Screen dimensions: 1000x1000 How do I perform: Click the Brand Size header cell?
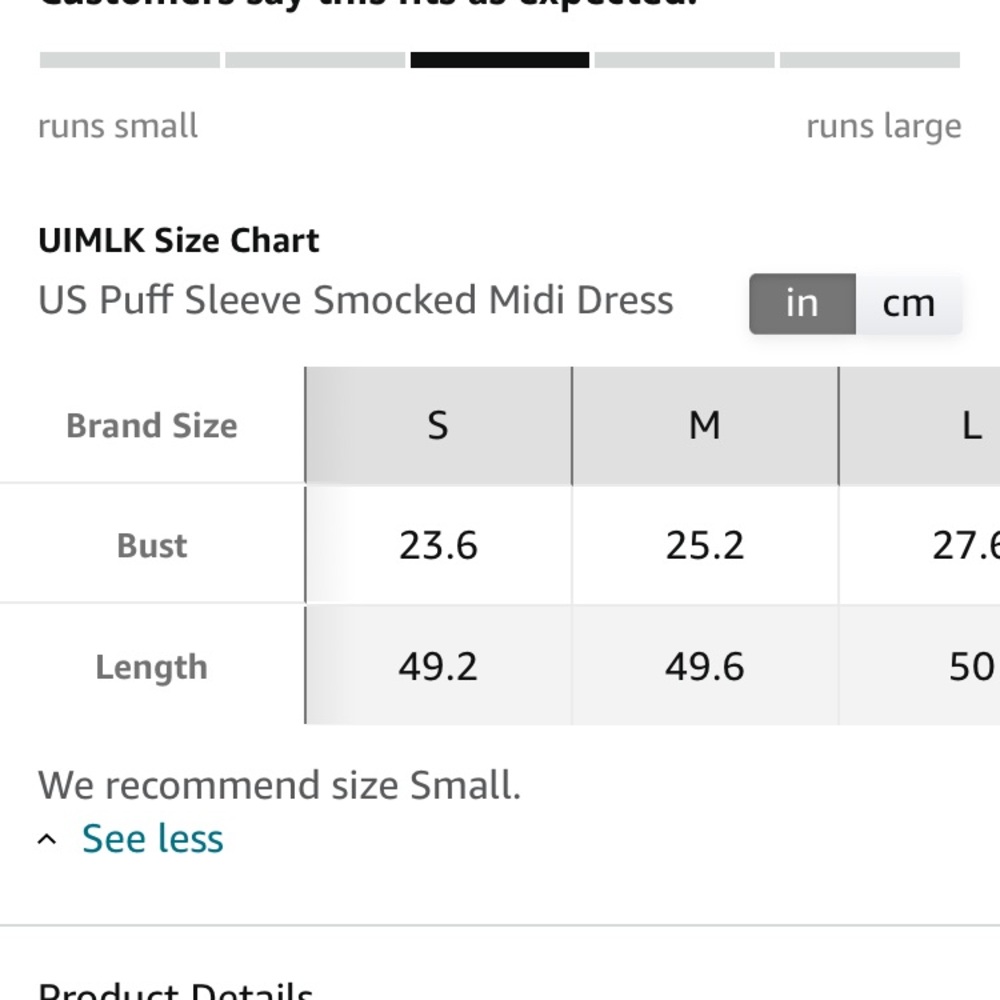152,425
